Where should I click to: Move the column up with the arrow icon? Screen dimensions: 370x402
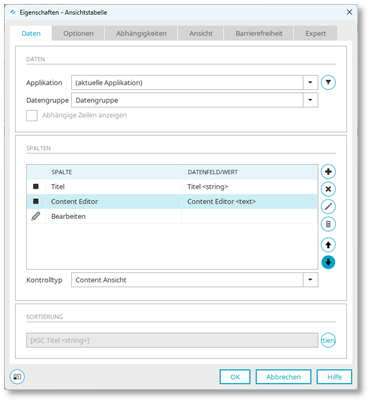328,245
